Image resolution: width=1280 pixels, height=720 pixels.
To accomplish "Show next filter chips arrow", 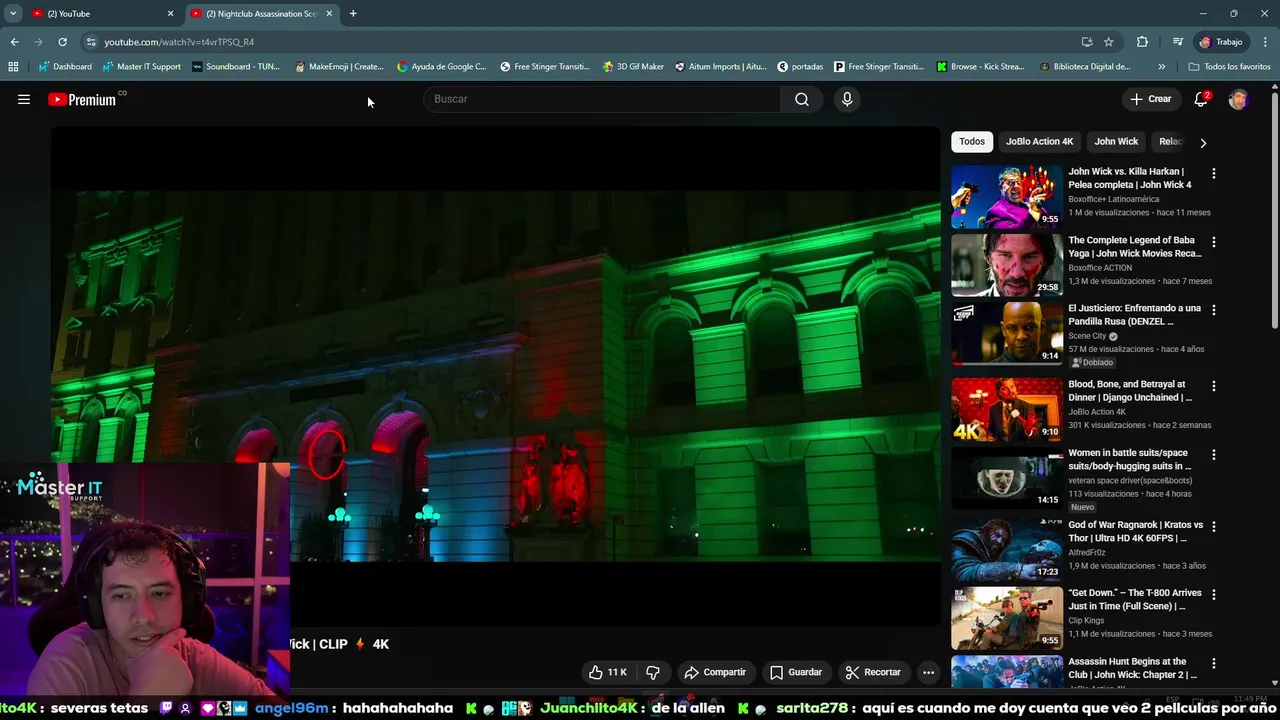I will click(x=1203, y=143).
